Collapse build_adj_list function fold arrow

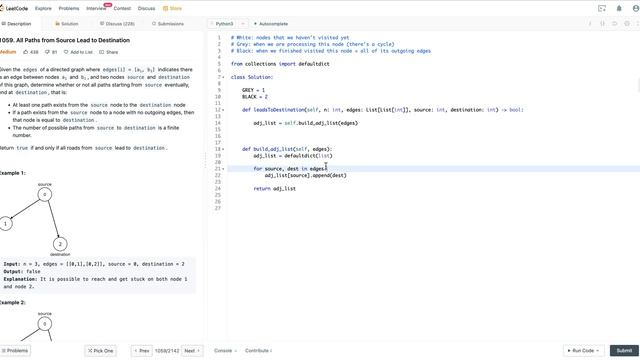pos(223,149)
